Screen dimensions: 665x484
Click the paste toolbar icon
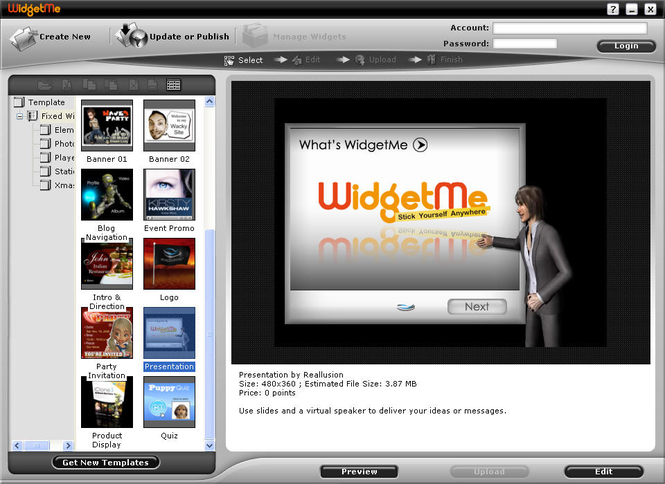coord(111,85)
